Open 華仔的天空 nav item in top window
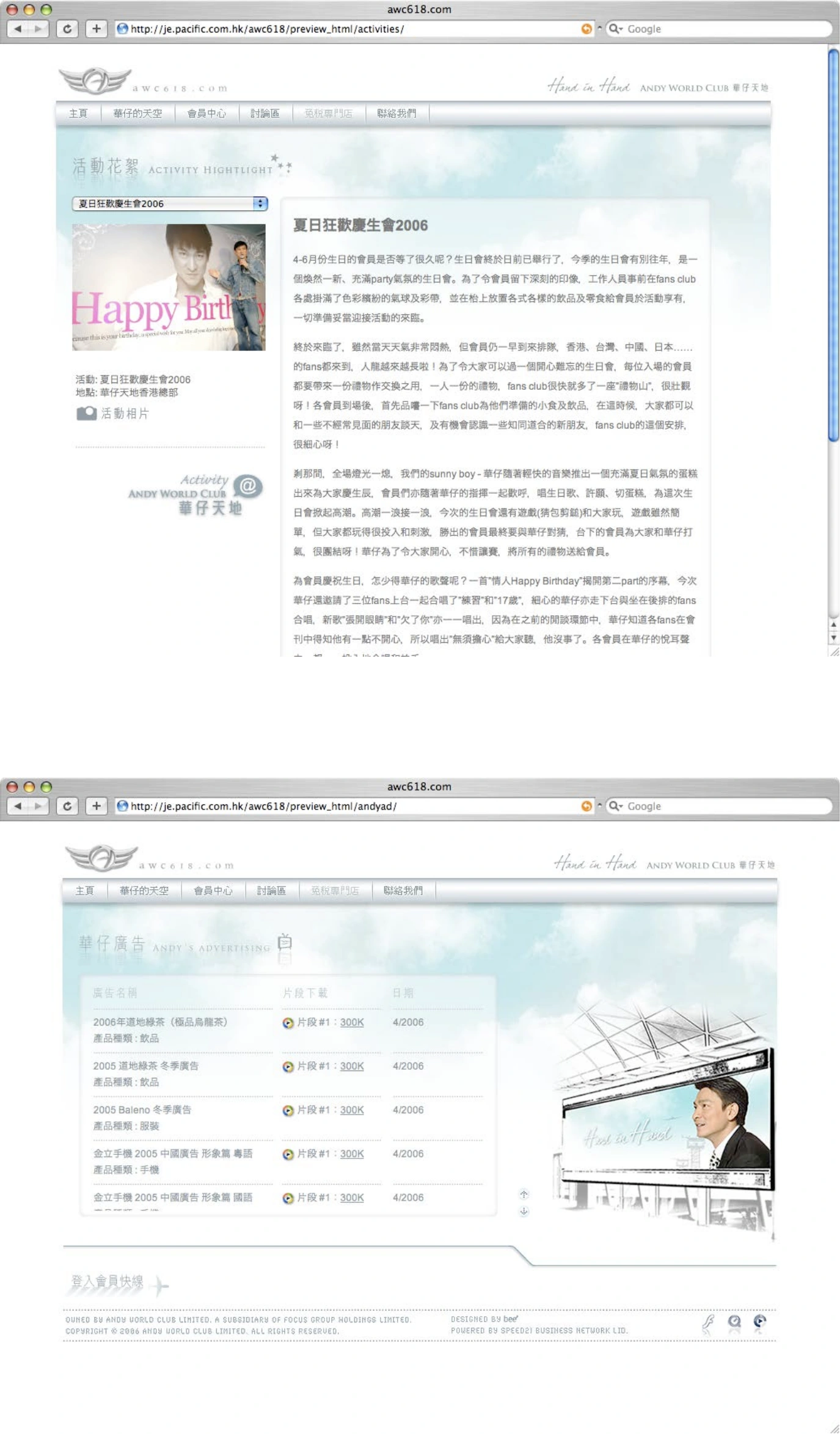Image resolution: width=840 pixels, height=1434 pixels. (137, 113)
